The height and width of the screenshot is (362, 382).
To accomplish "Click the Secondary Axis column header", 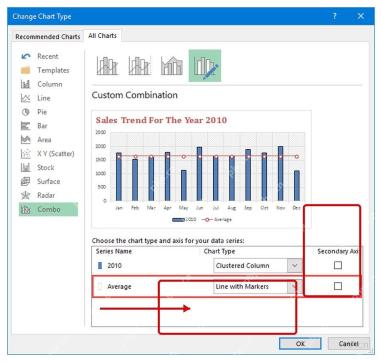I will click(338, 251).
